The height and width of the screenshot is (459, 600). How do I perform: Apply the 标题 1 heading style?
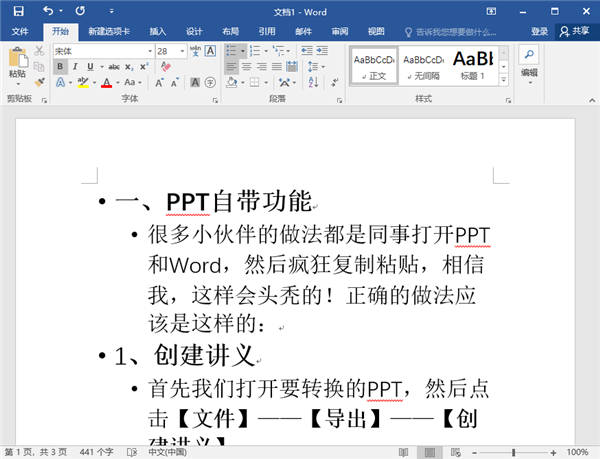coord(473,66)
